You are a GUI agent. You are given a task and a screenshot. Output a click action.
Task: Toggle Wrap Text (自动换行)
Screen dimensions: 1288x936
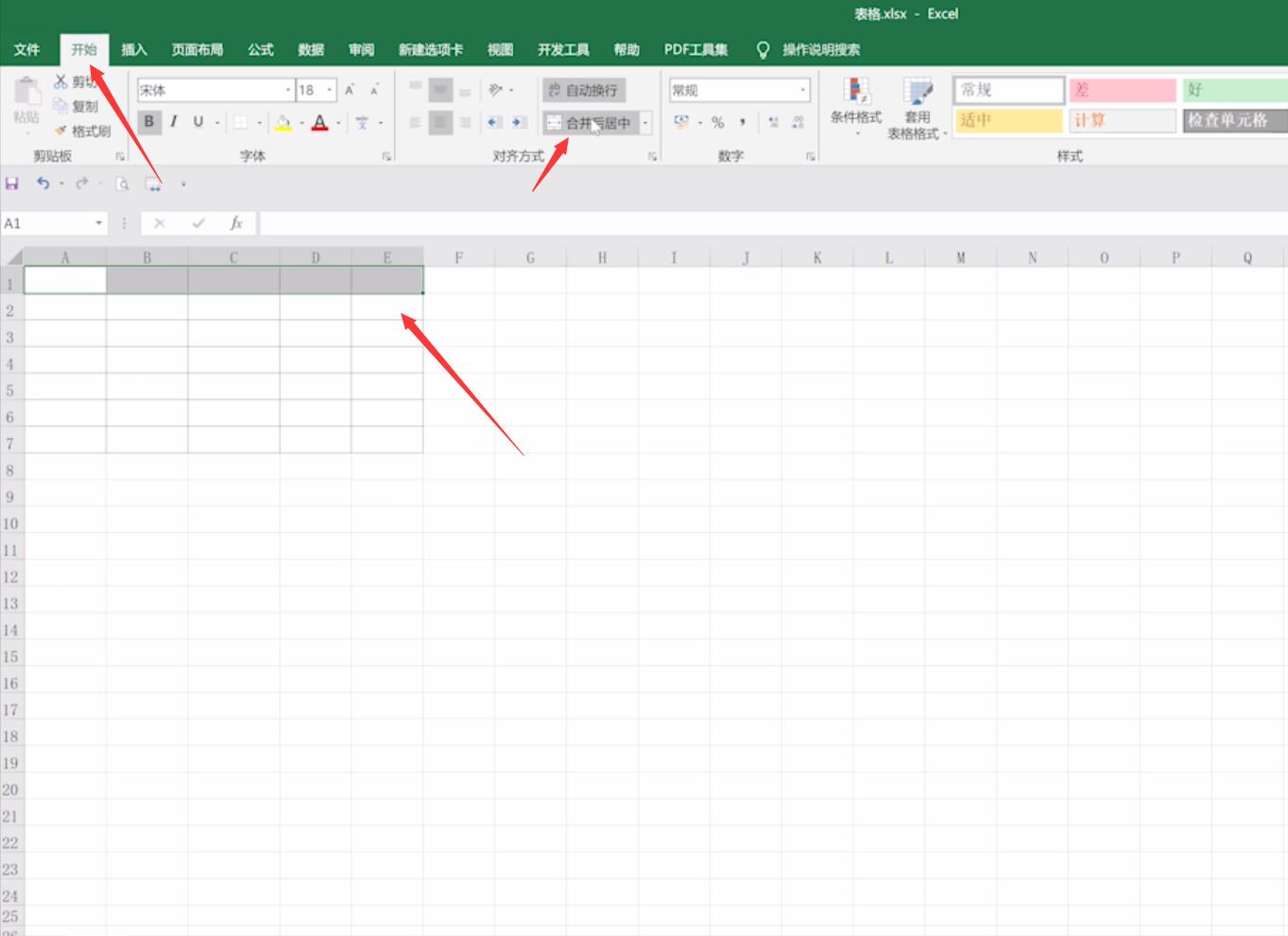(583, 90)
